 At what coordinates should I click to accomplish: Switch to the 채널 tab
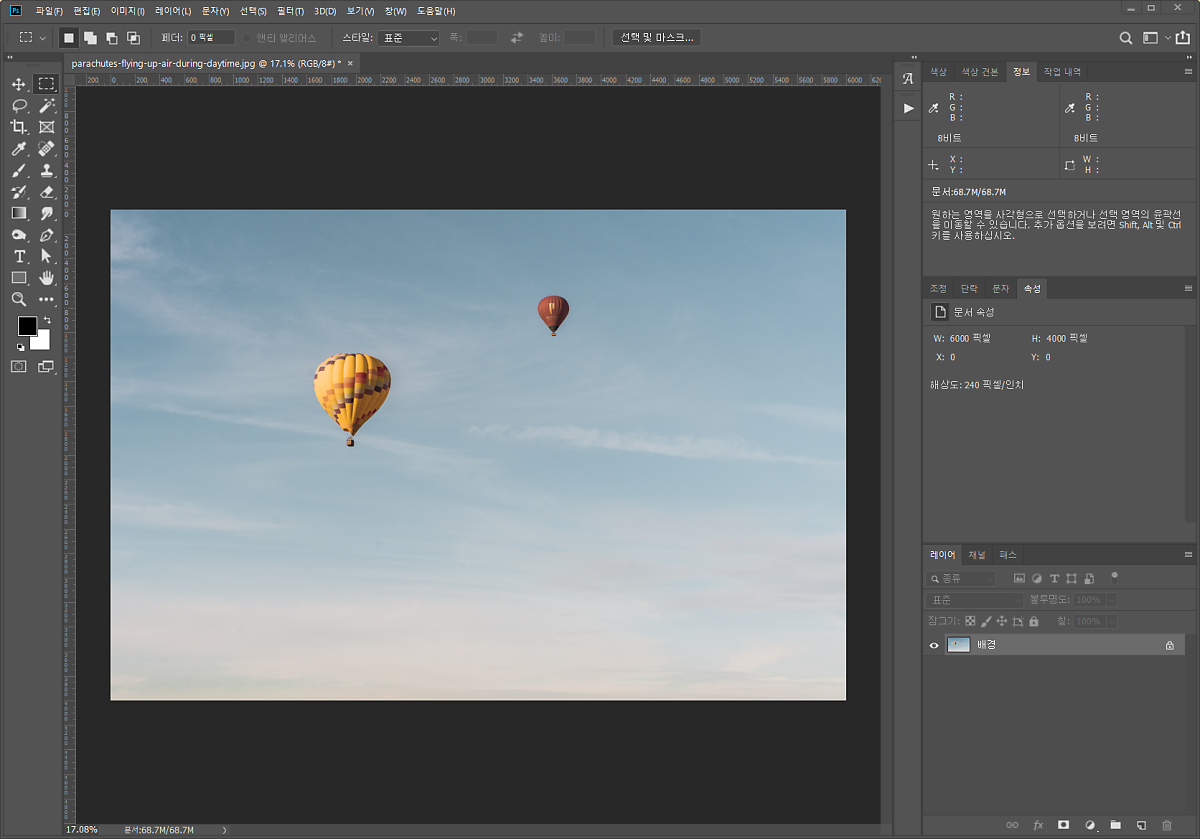[977, 555]
